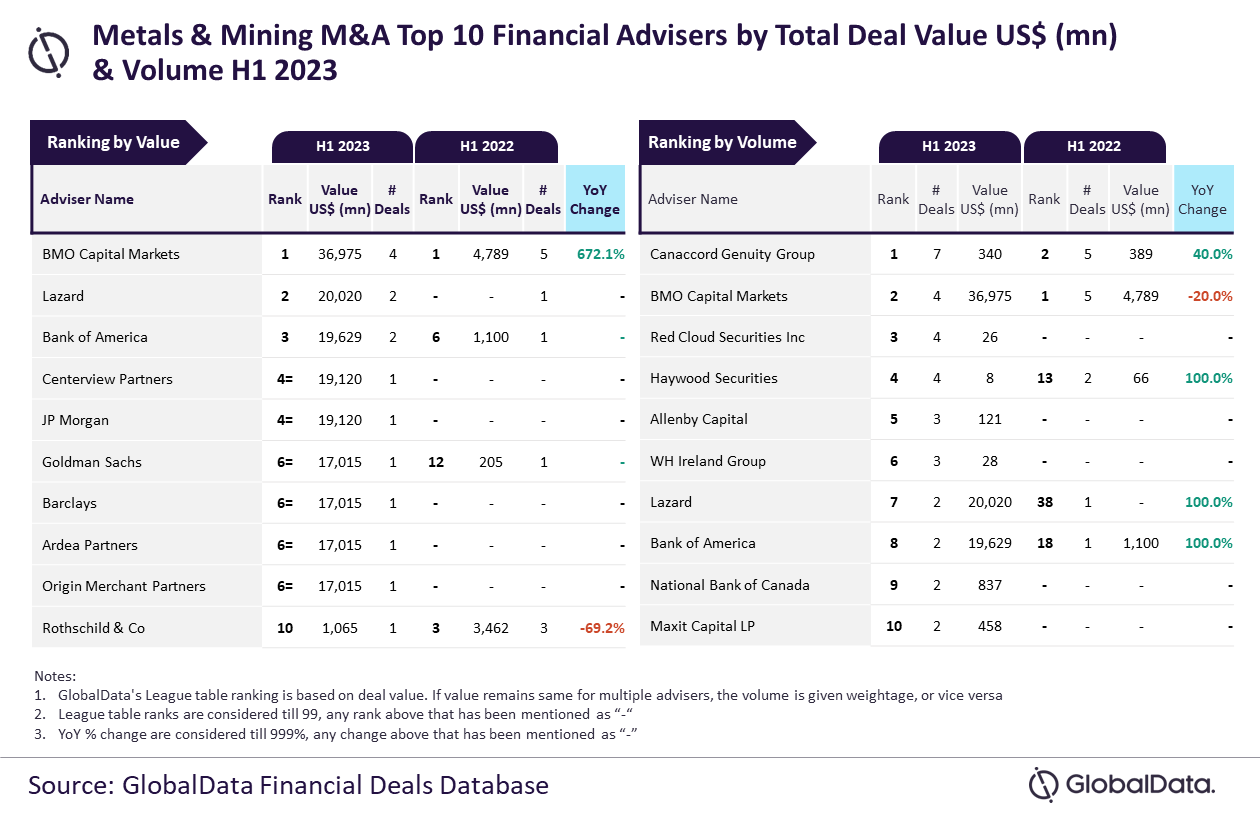Image resolution: width=1260 pixels, height=816 pixels.
Task: Click the Adviser Name header in the value table
Action: [x=87, y=199]
